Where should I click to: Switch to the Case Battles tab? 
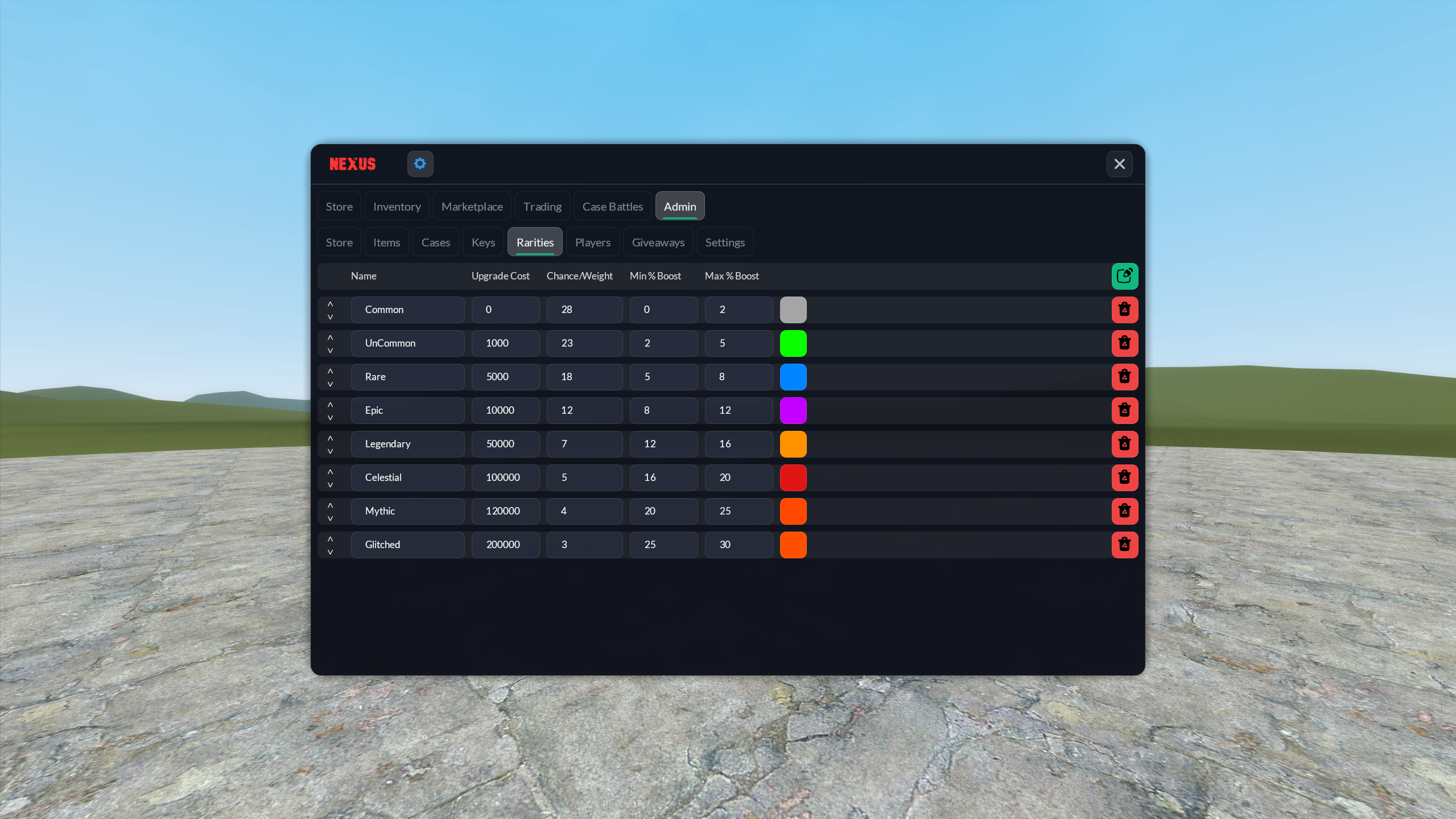click(x=612, y=206)
